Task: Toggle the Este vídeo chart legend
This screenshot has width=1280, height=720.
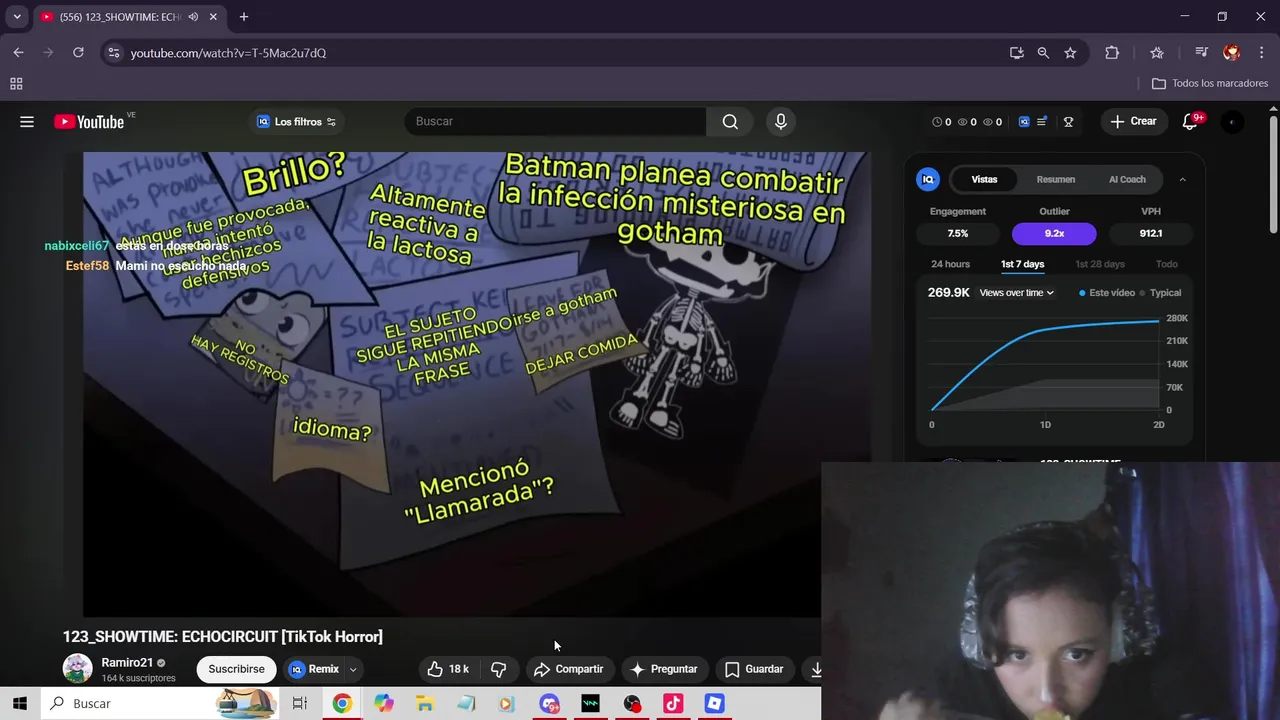Action: (x=1107, y=293)
